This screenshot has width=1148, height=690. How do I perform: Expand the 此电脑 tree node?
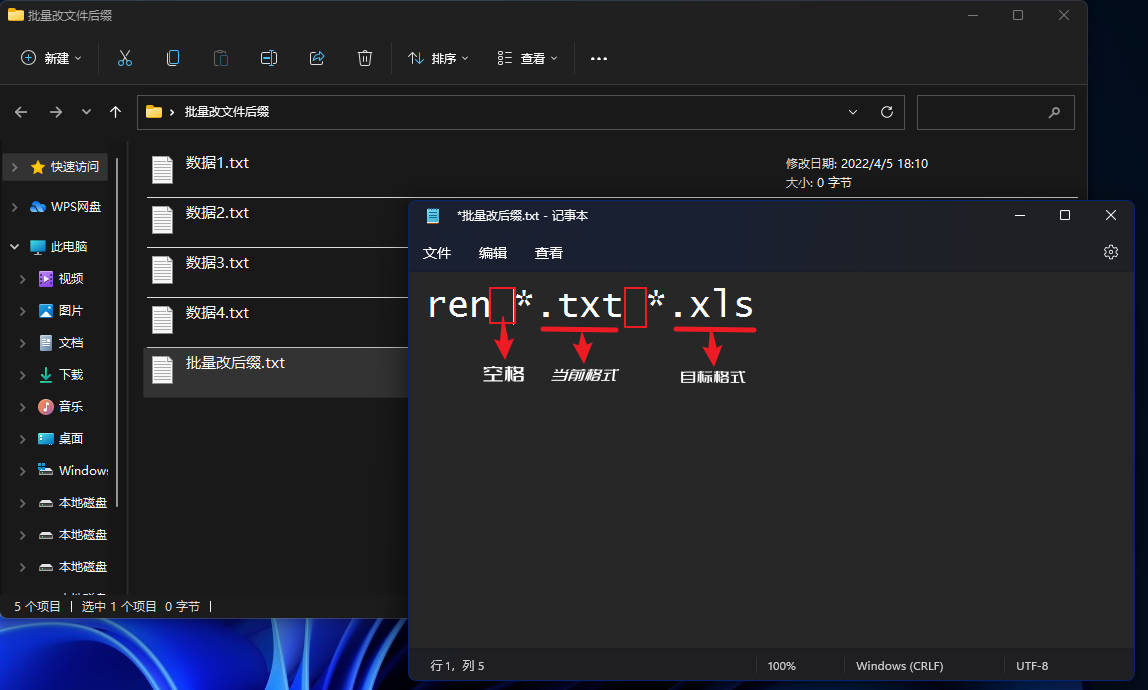(x=15, y=247)
